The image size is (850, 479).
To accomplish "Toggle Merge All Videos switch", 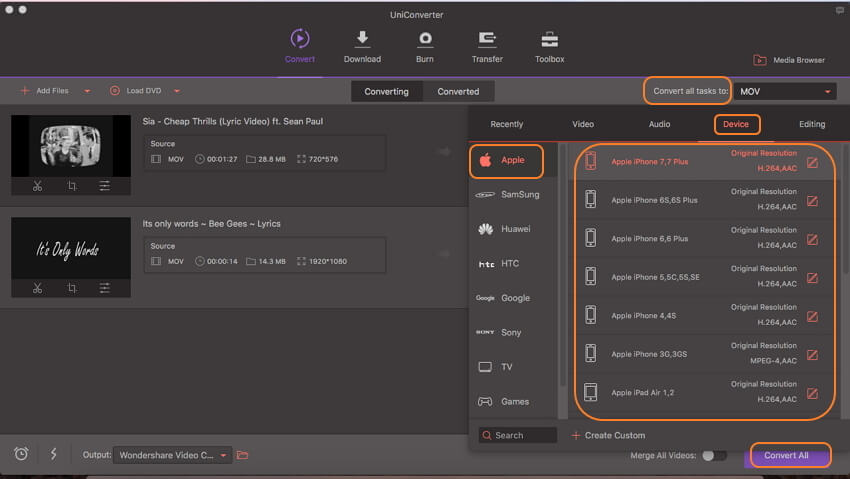I will 714,456.
